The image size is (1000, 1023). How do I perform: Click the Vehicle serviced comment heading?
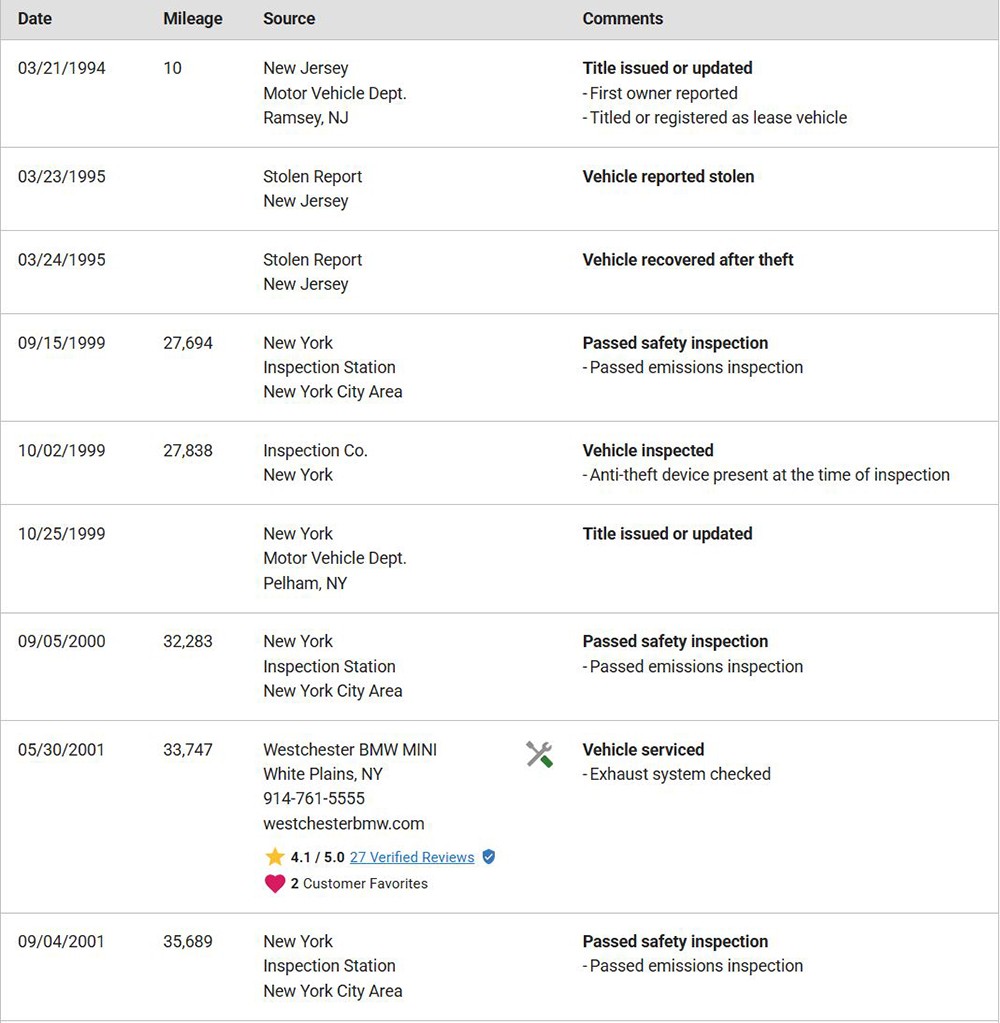tap(643, 750)
